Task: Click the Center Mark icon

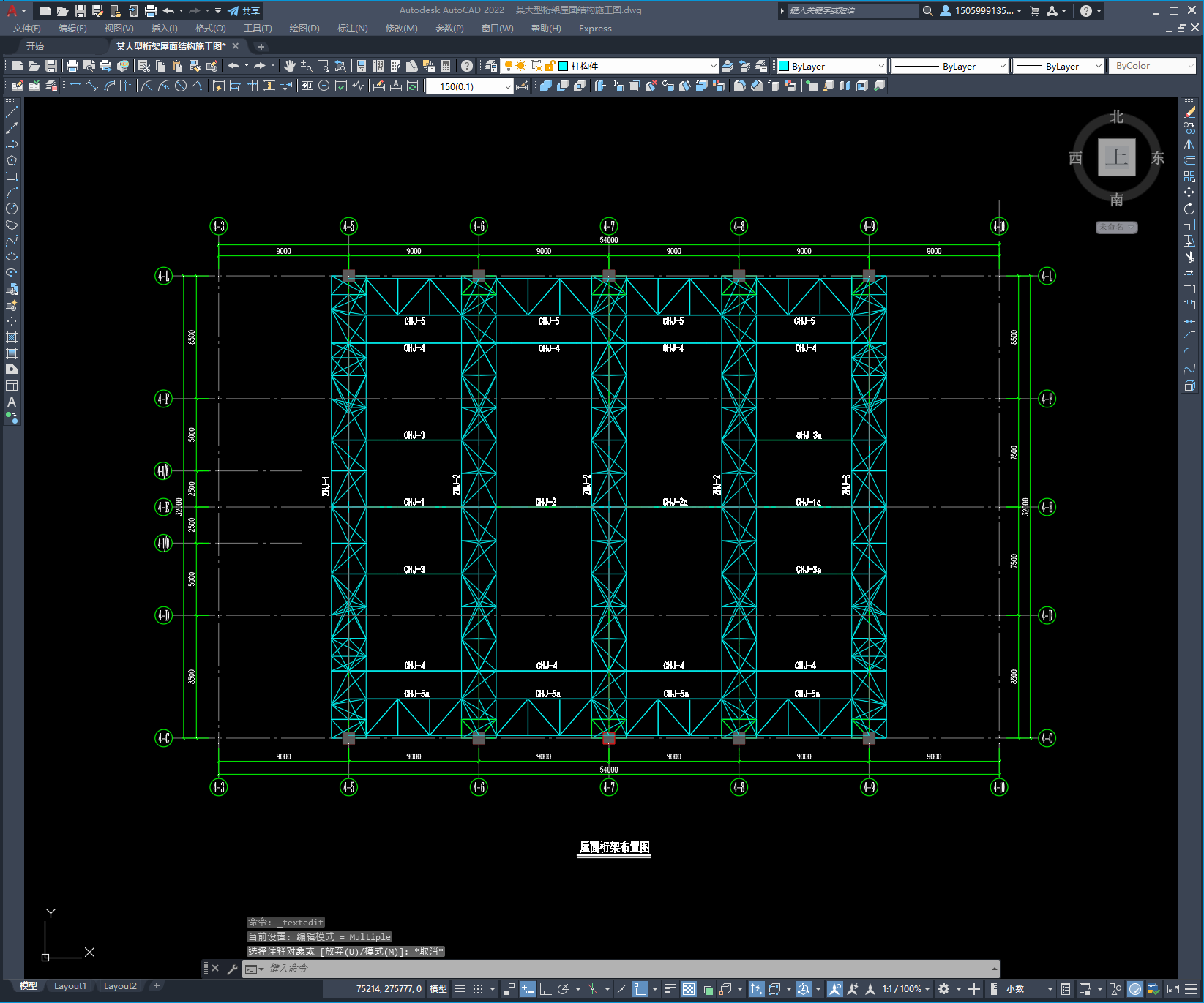Action: (x=324, y=86)
